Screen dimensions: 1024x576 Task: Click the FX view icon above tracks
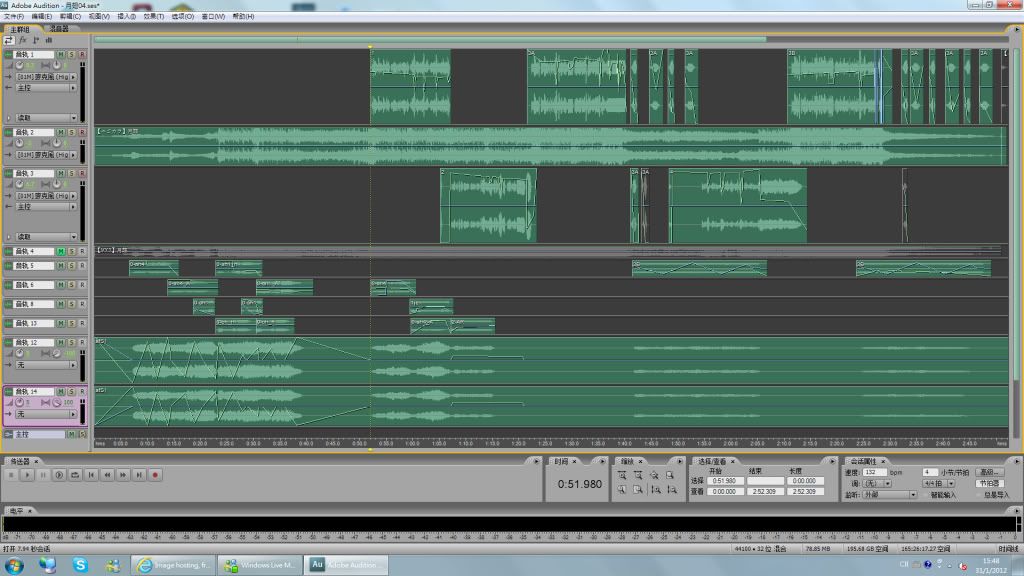point(22,40)
